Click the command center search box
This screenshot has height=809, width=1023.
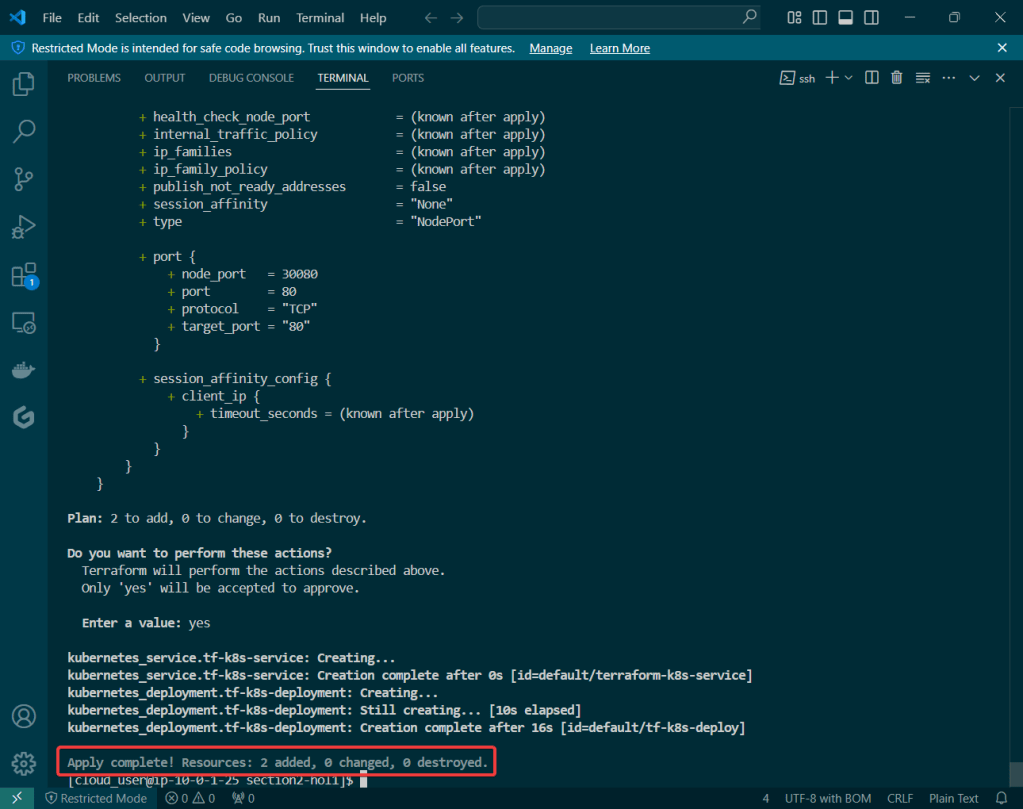coord(618,18)
